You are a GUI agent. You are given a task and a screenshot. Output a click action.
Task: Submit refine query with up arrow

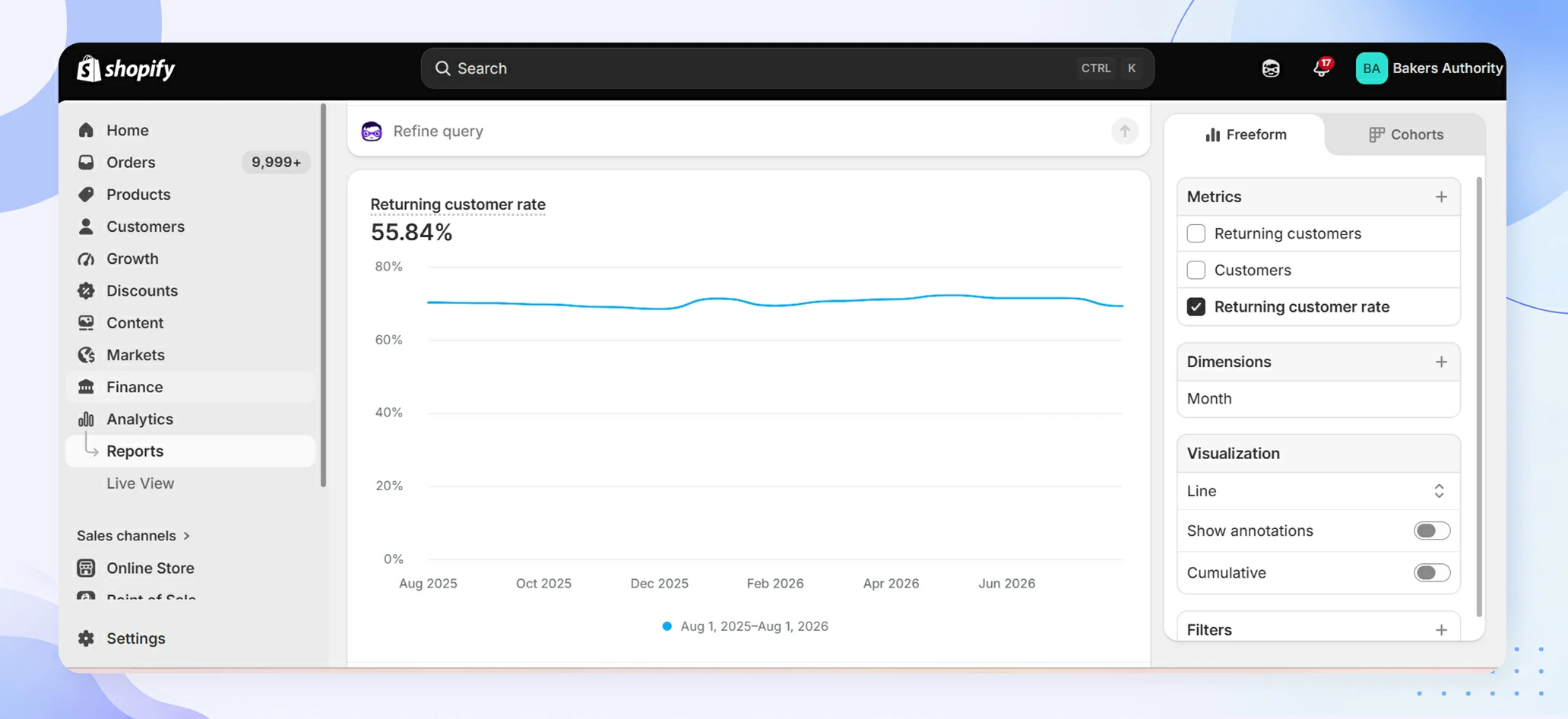tap(1124, 131)
